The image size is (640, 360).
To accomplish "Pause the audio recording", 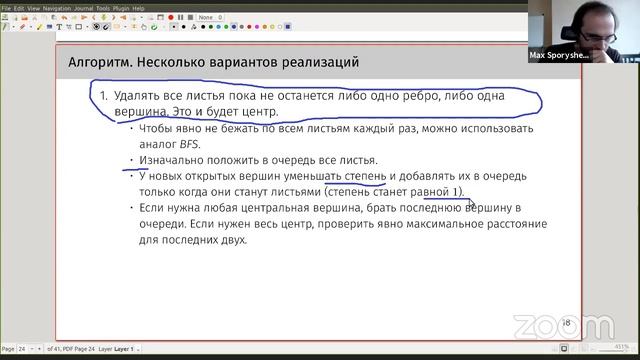I will (180, 18).
